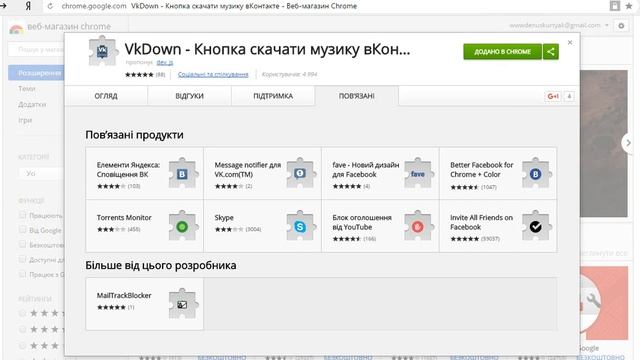
Task: Open Torrents Monitor title text
Action: point(124,218)
